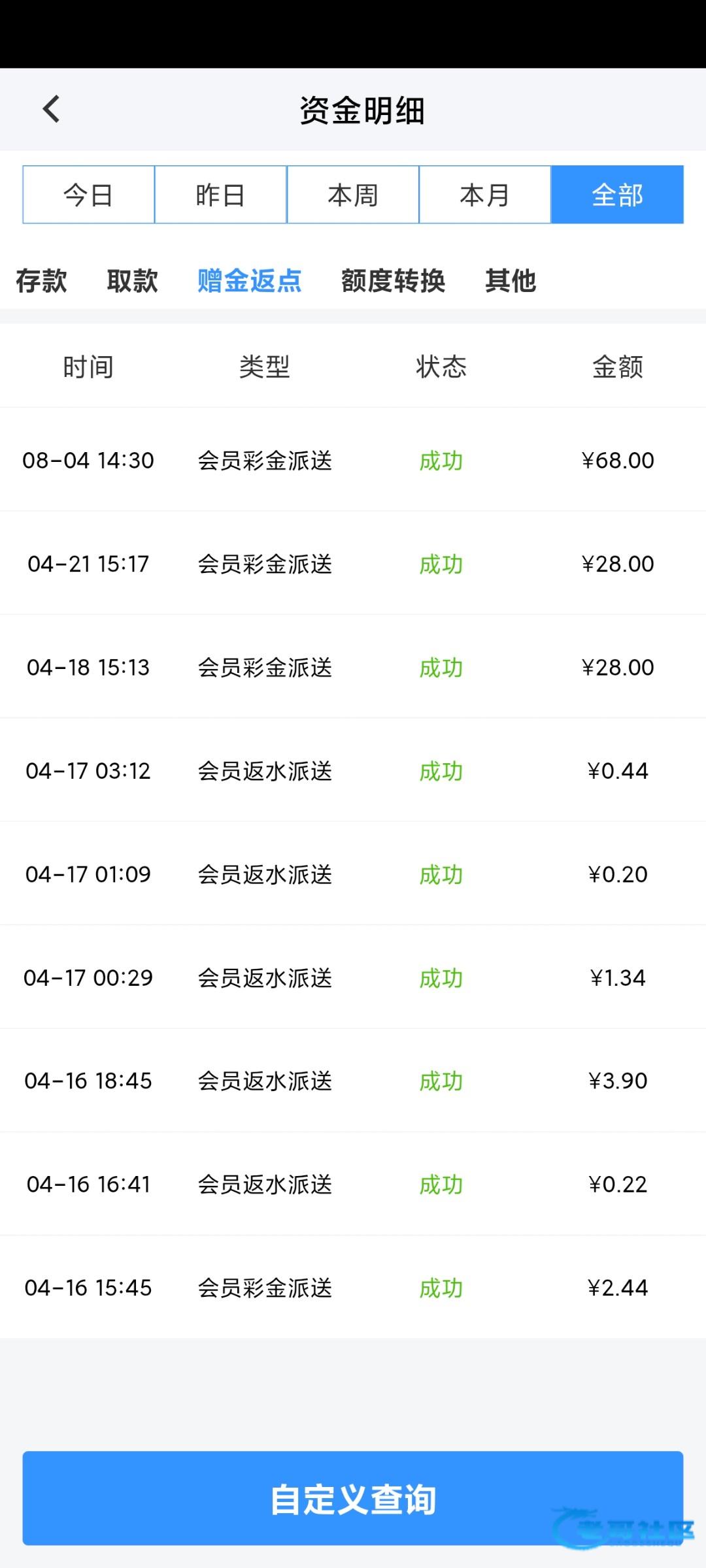Switch to the 取款 tab

(133, 281)
